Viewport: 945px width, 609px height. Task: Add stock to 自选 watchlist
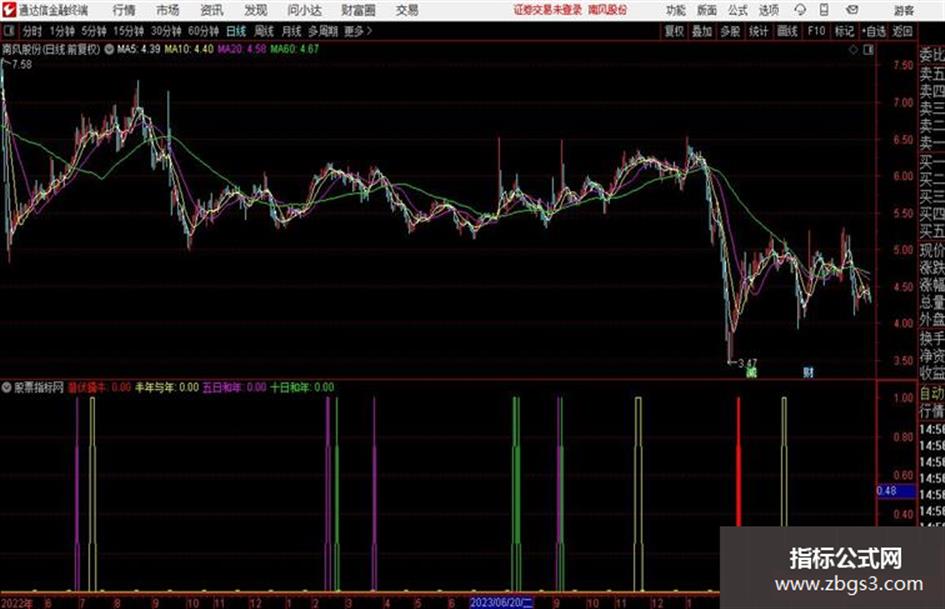(x=873, y=31)
